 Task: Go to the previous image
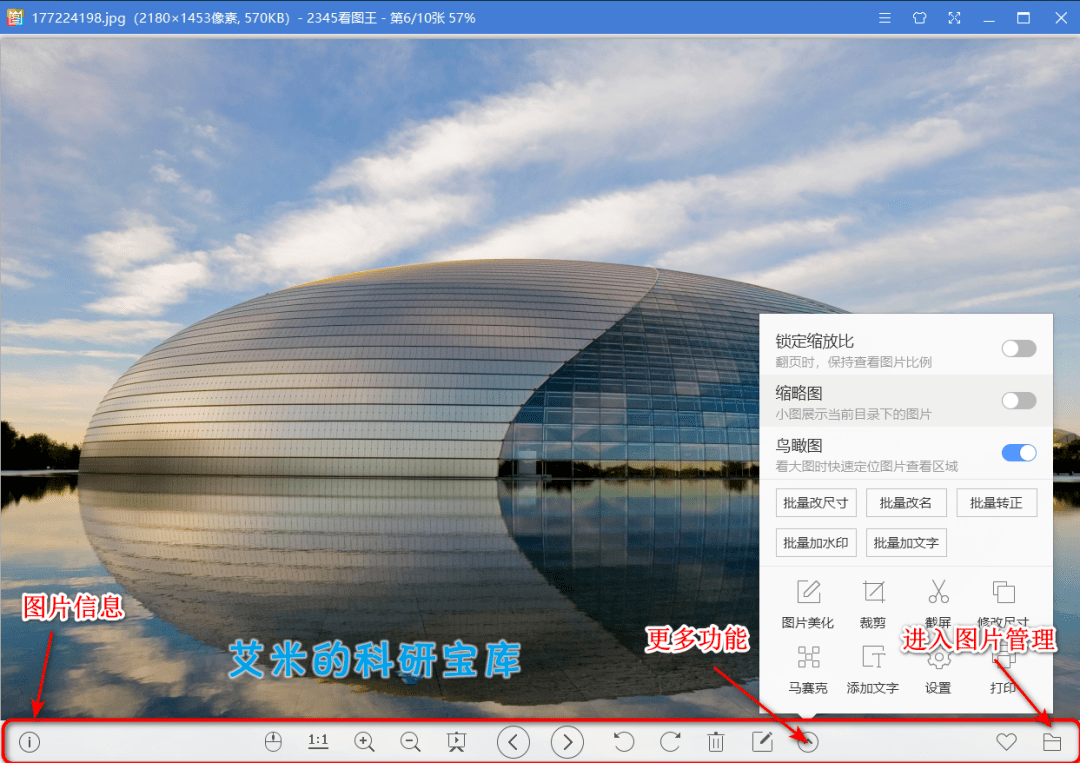(513, 742)
